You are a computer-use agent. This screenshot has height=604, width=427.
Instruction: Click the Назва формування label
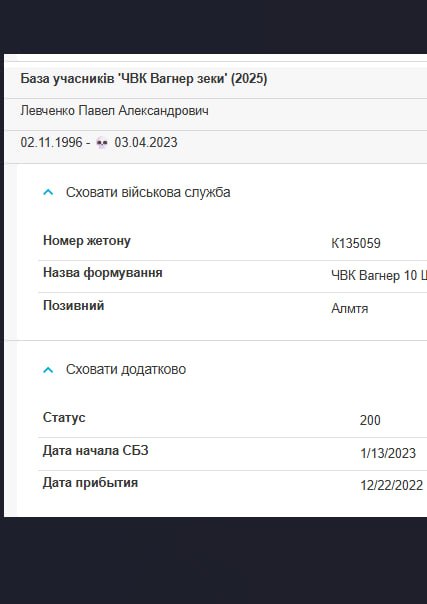(x=102, y=273)
